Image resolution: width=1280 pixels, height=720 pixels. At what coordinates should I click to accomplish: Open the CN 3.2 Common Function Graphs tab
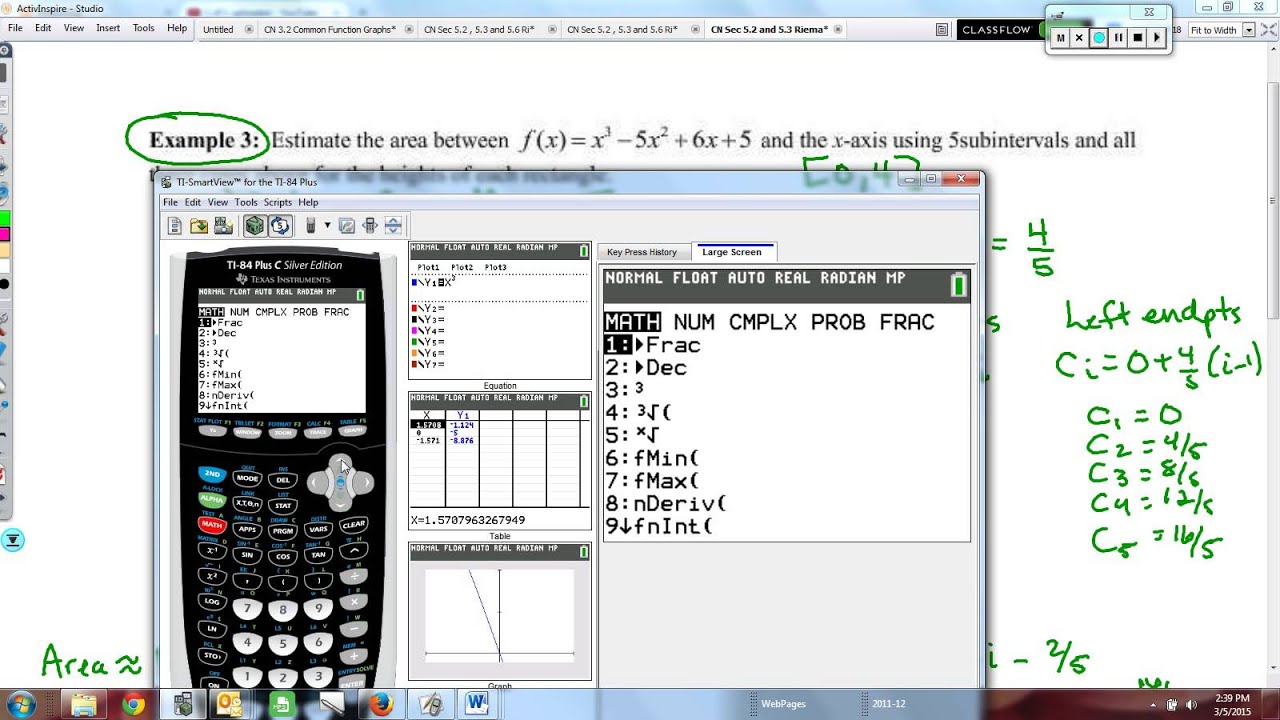click(x=331, y=30)
